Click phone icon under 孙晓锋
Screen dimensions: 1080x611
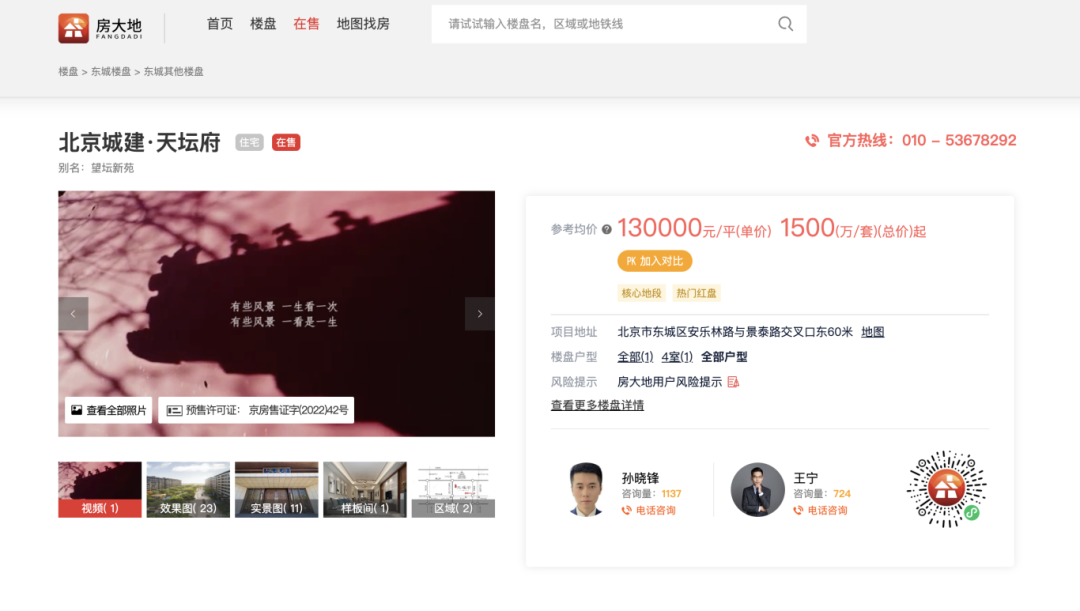(626, 510)
